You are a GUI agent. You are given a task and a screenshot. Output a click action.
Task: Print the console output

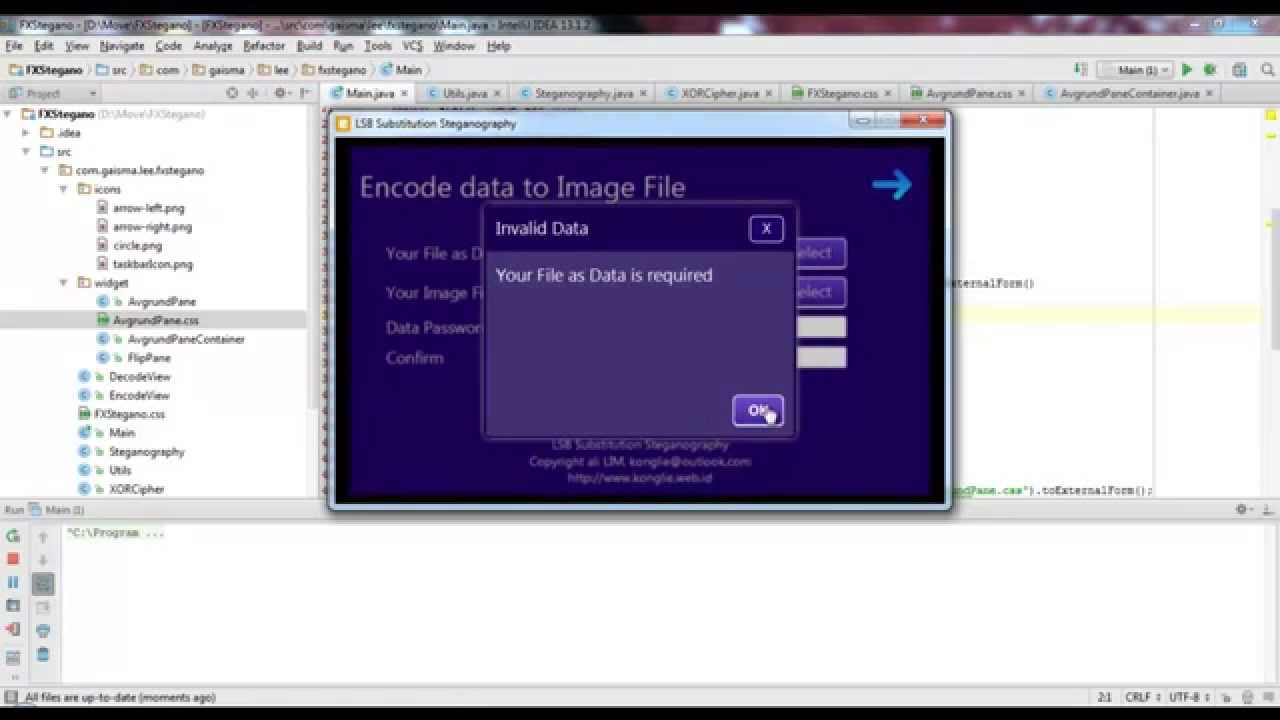click(x=43, y=631)
